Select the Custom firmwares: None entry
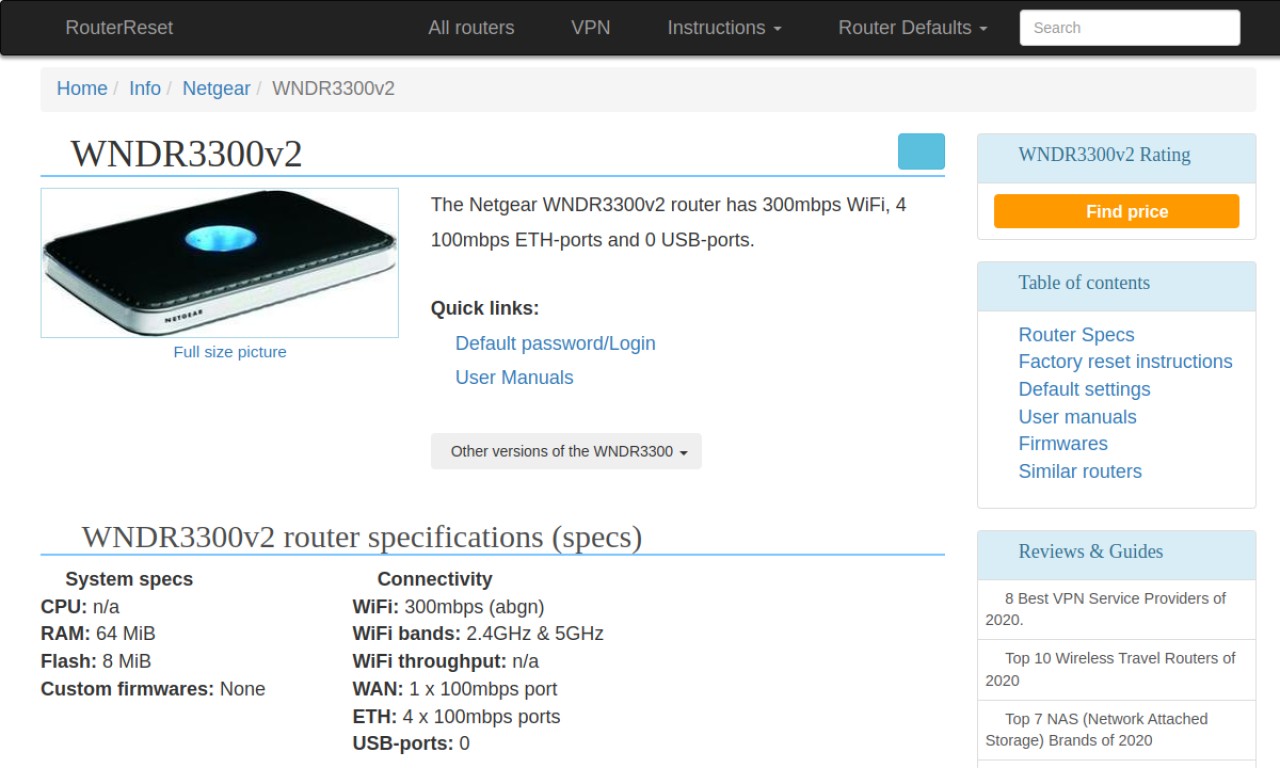The height and width of the screenshot is (768, 1280). pos(153,689)
